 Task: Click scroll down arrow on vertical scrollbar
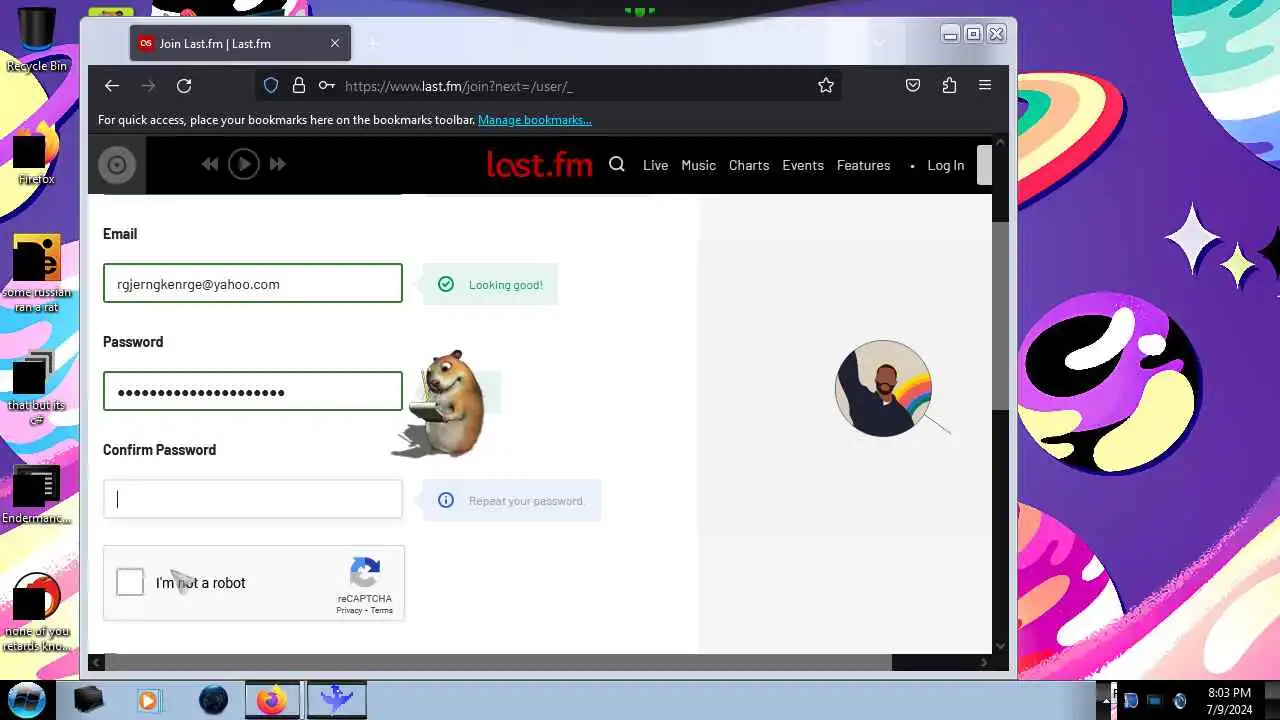tap(999, 647)
